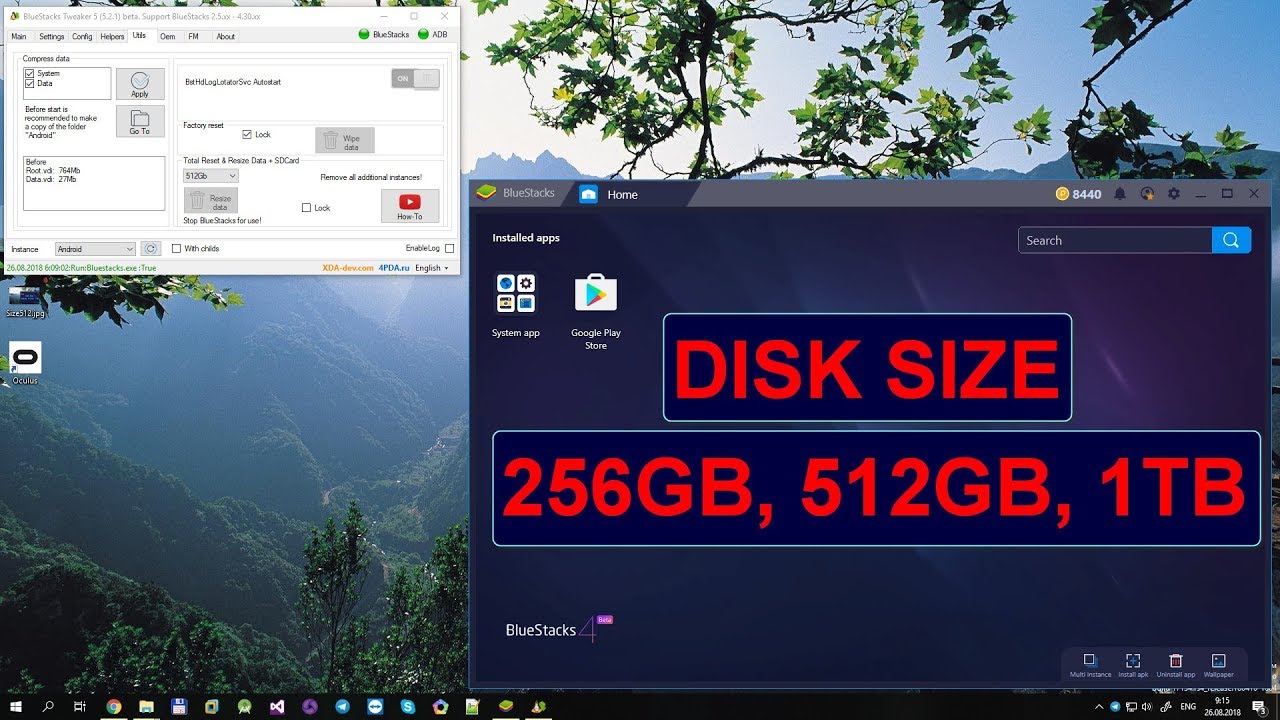Open BlueStacks settings gear

1174,194
